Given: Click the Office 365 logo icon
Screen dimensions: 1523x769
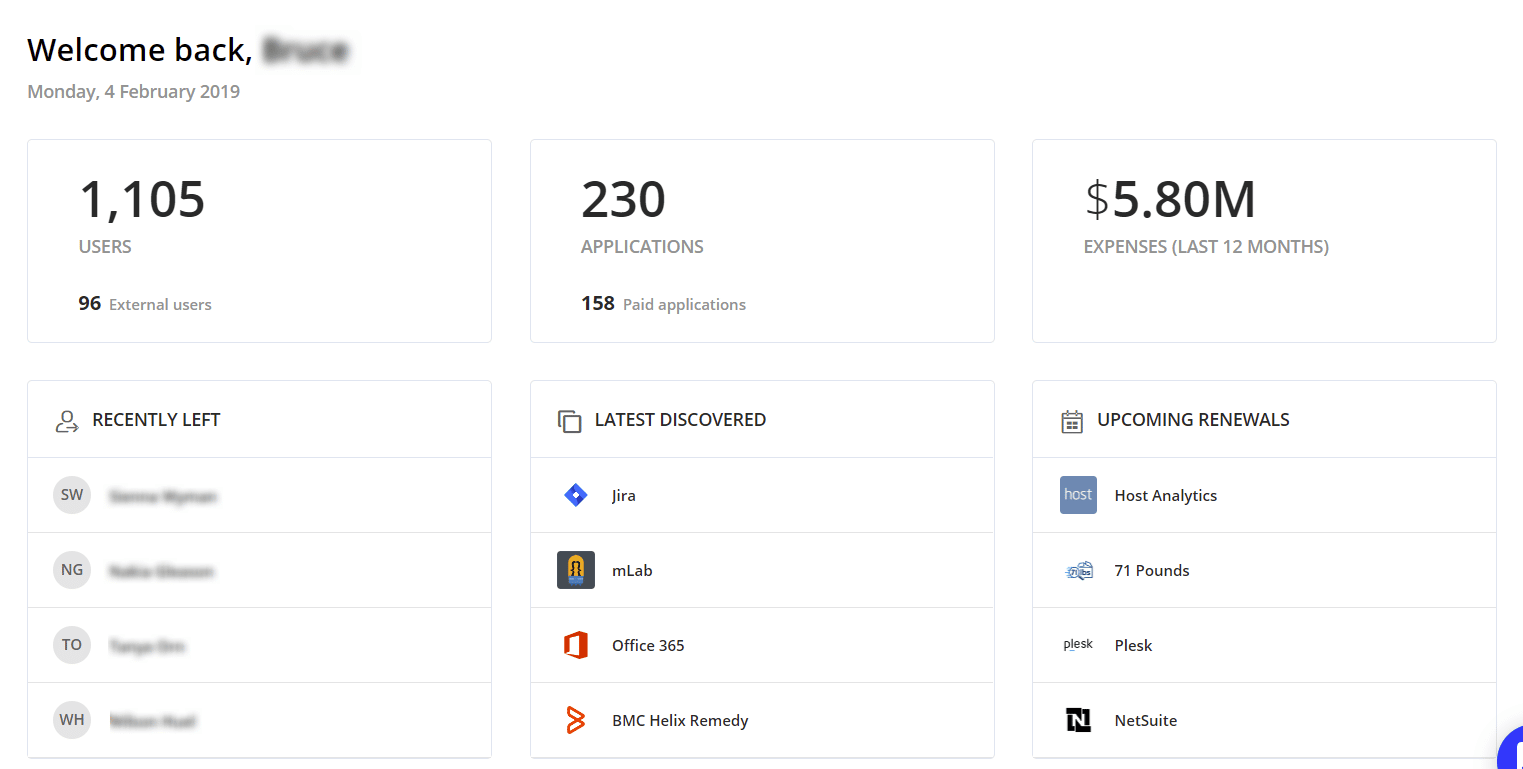Looking at the screenshot, I should click(x=575, y=645).
